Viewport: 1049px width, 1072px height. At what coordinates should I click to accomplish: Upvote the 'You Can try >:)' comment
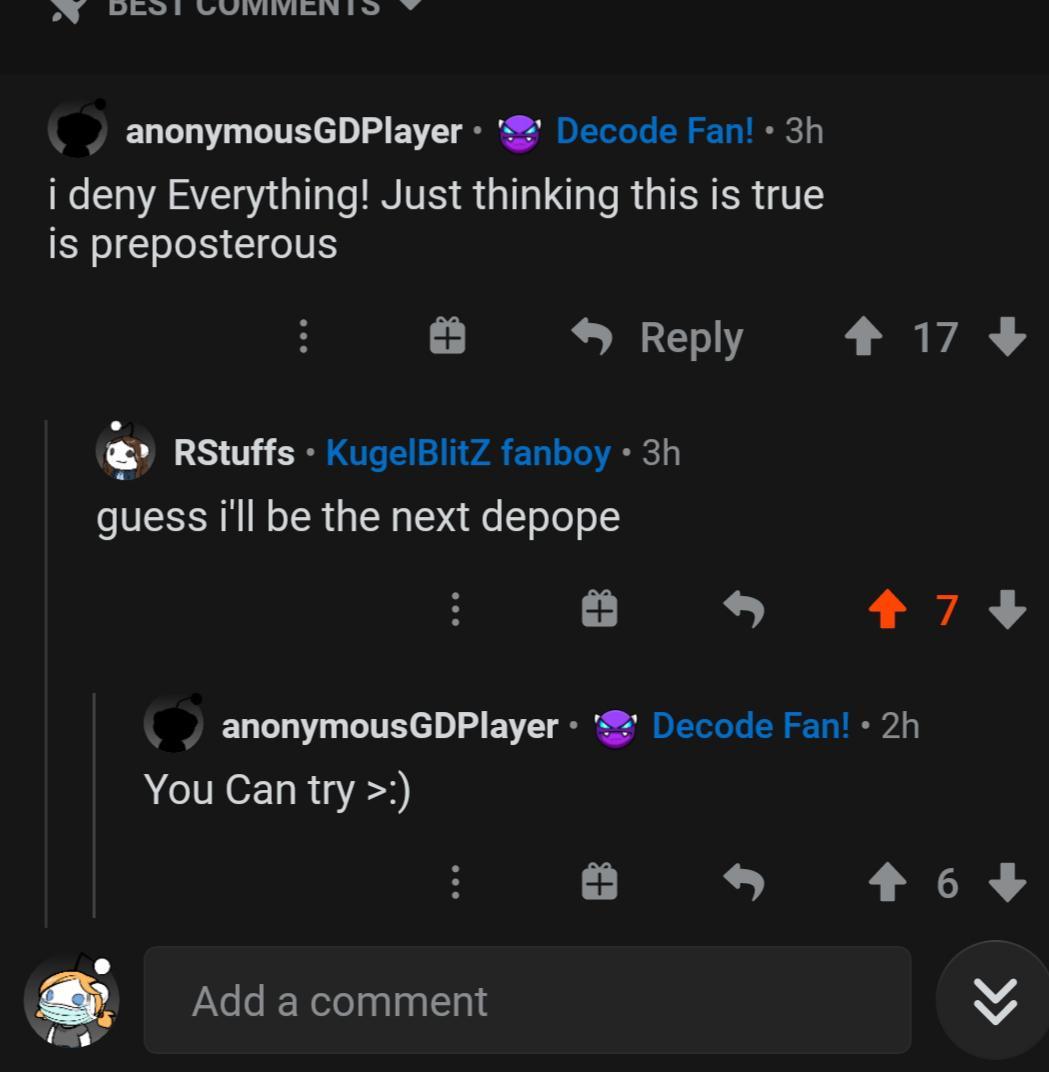tap(887, 882)
